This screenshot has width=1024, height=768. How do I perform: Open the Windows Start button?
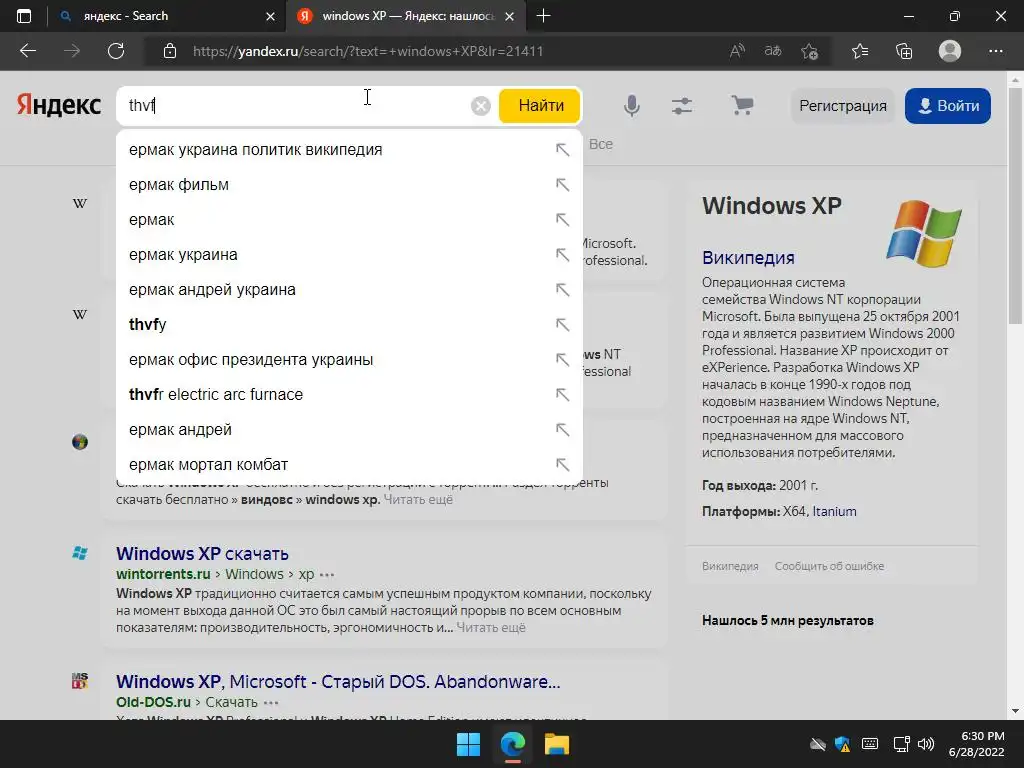coord(468,744)
